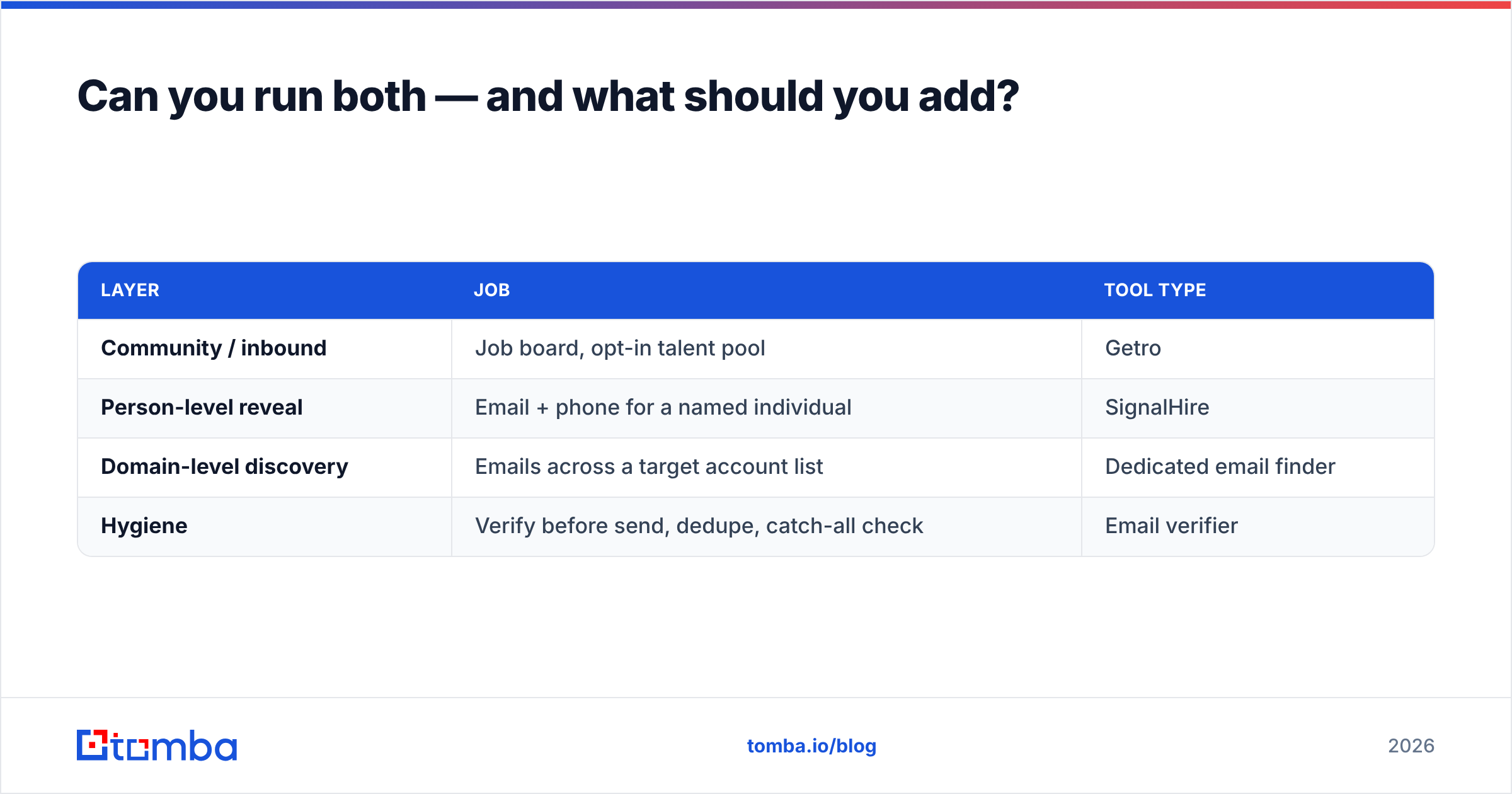
Task: Click 'Verify before send, dedupe, catch-all check'
Action: (x=699, y=526)
